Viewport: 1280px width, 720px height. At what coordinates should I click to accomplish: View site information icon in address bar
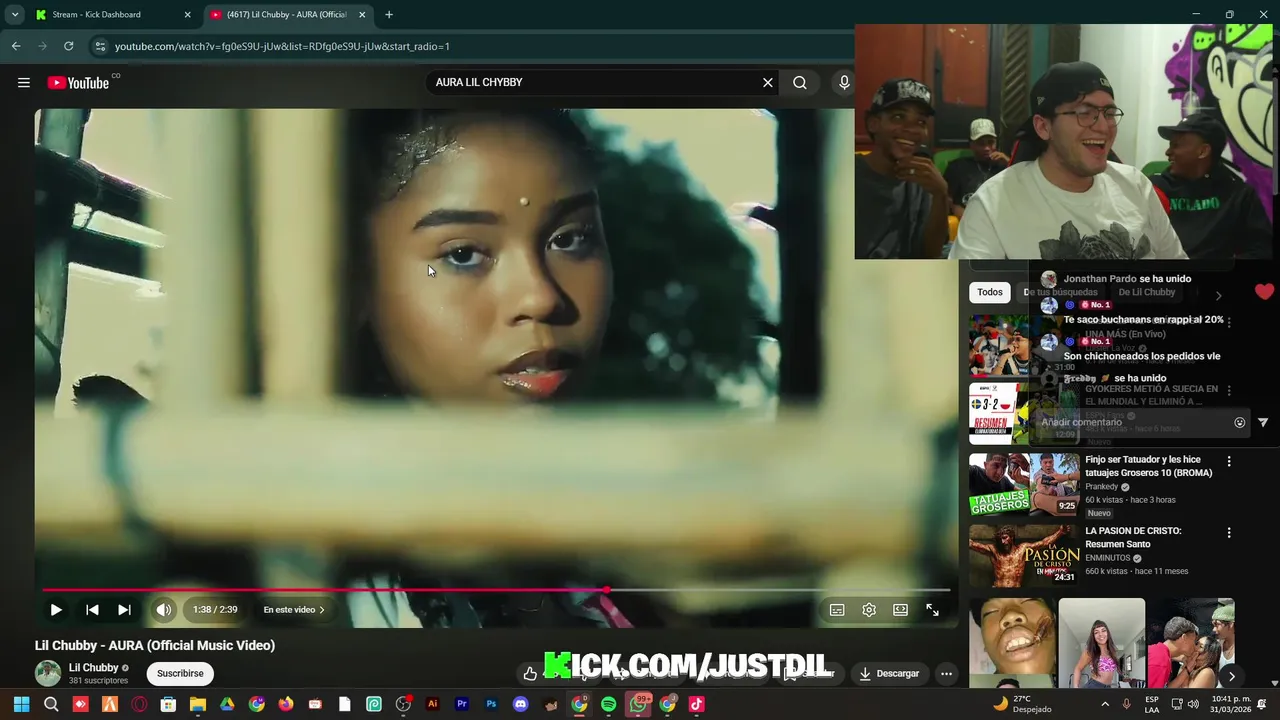[100, 46]
